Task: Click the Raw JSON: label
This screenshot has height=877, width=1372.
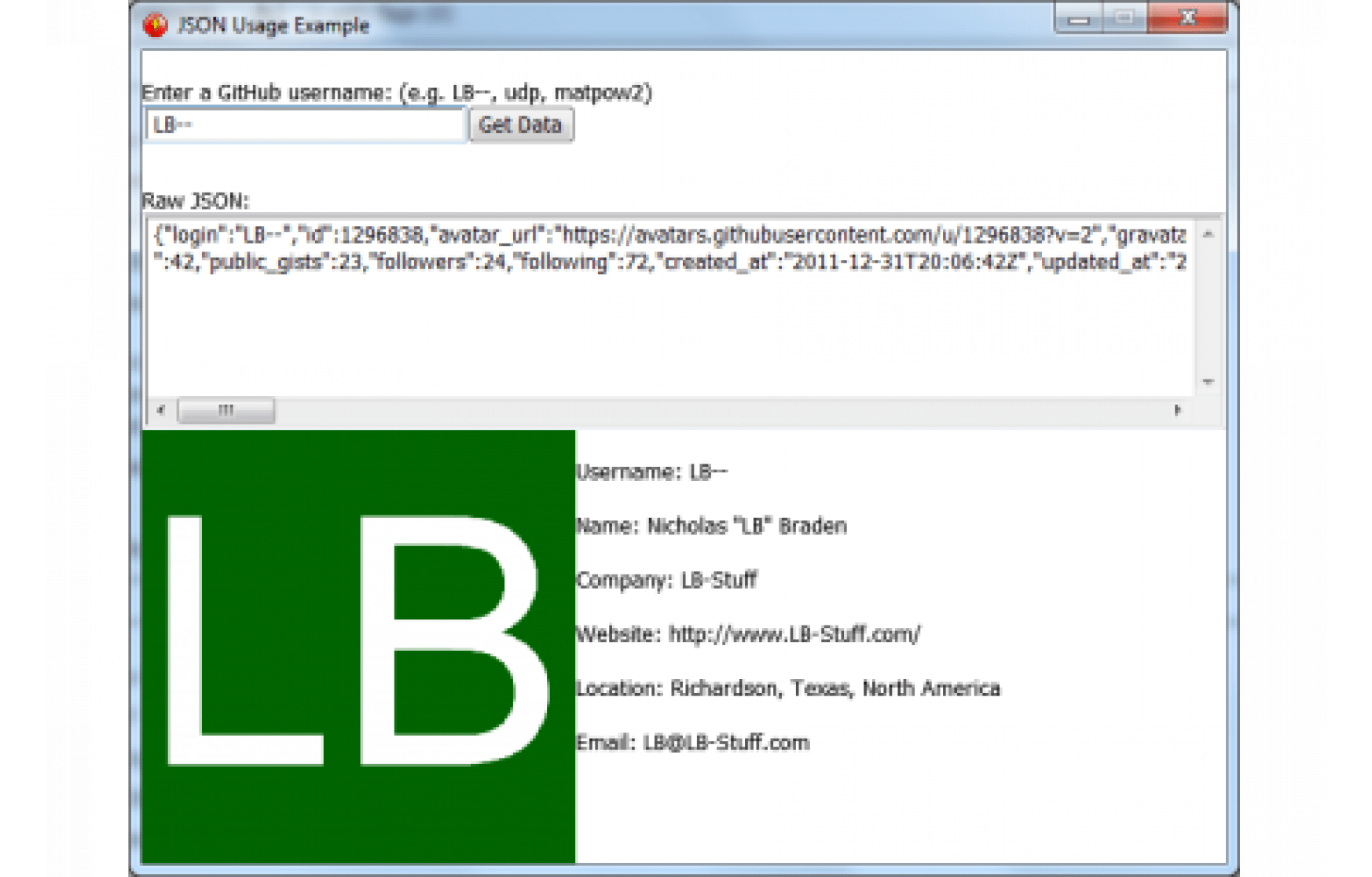Action: 196,201
